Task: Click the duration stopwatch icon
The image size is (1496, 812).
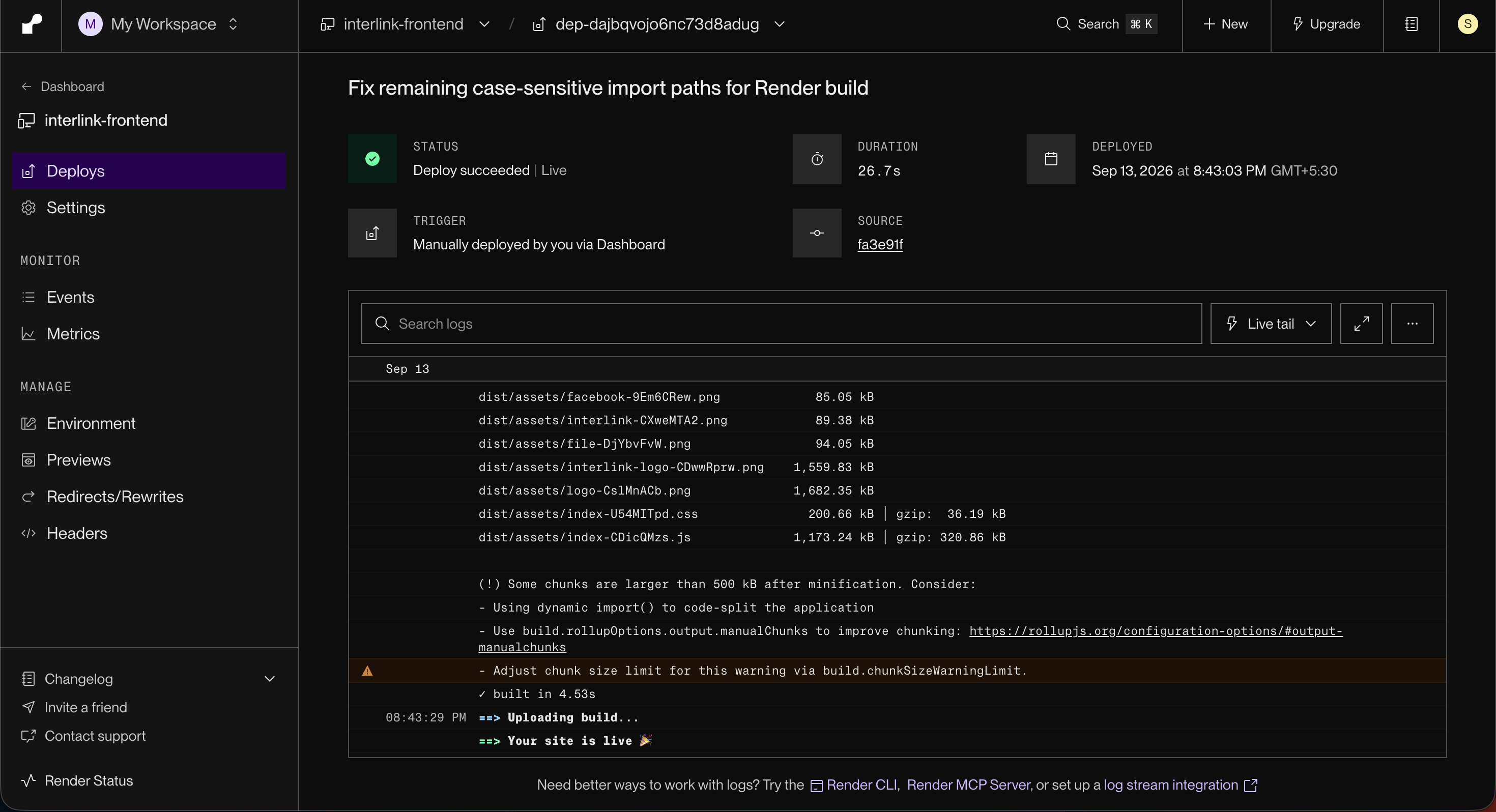Action: [817, 159]
